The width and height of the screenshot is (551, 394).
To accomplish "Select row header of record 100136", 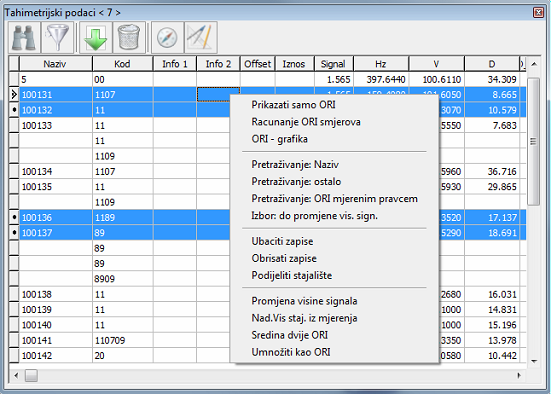I will click(x=14, y=218).
